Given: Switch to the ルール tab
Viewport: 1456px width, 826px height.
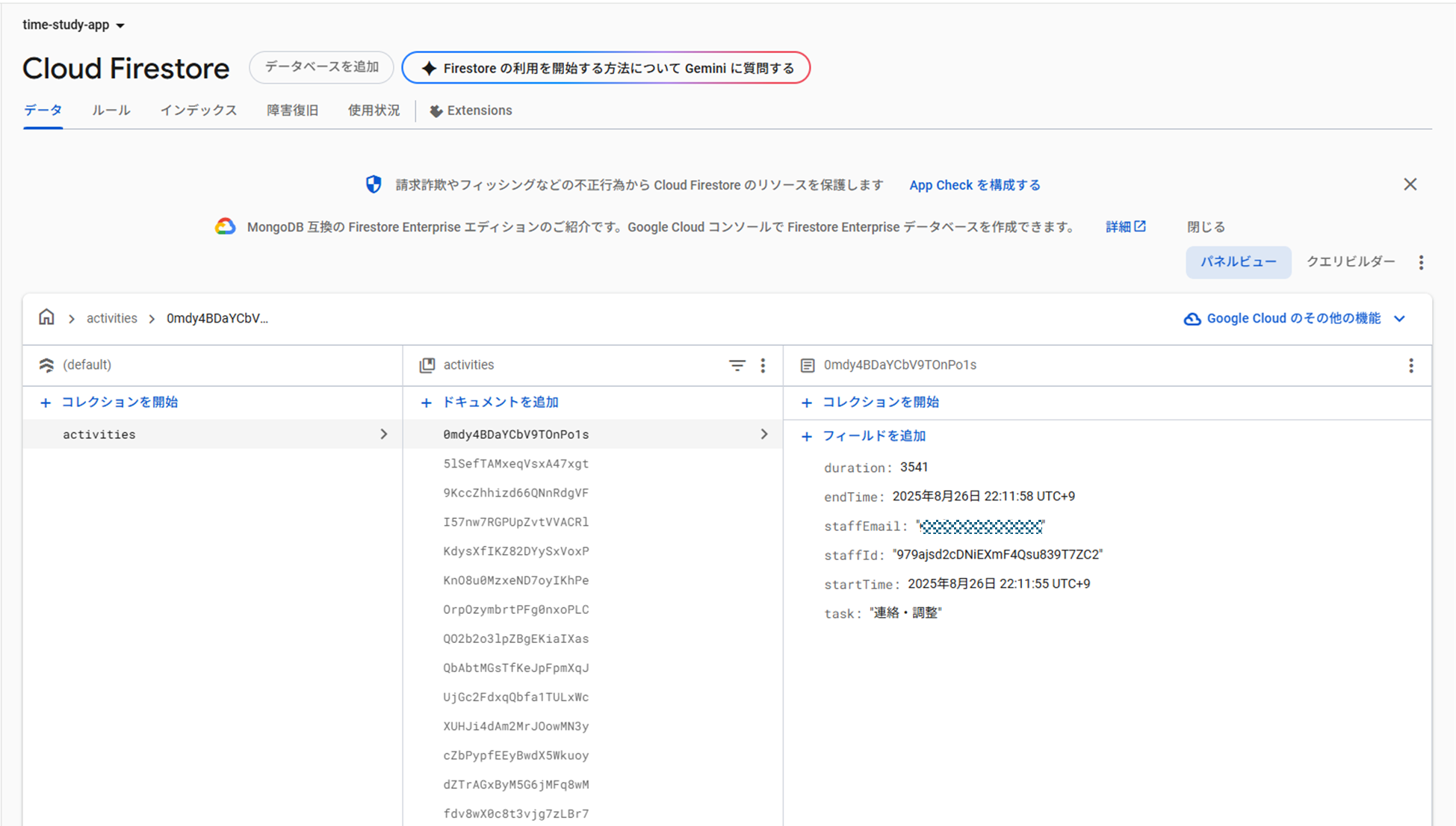Looking at the screenshot, I should coord(111,111).
